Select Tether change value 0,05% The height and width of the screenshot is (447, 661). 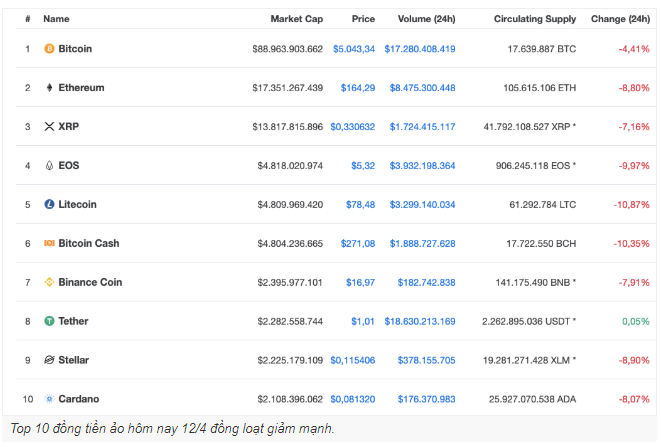pos(636,321)
